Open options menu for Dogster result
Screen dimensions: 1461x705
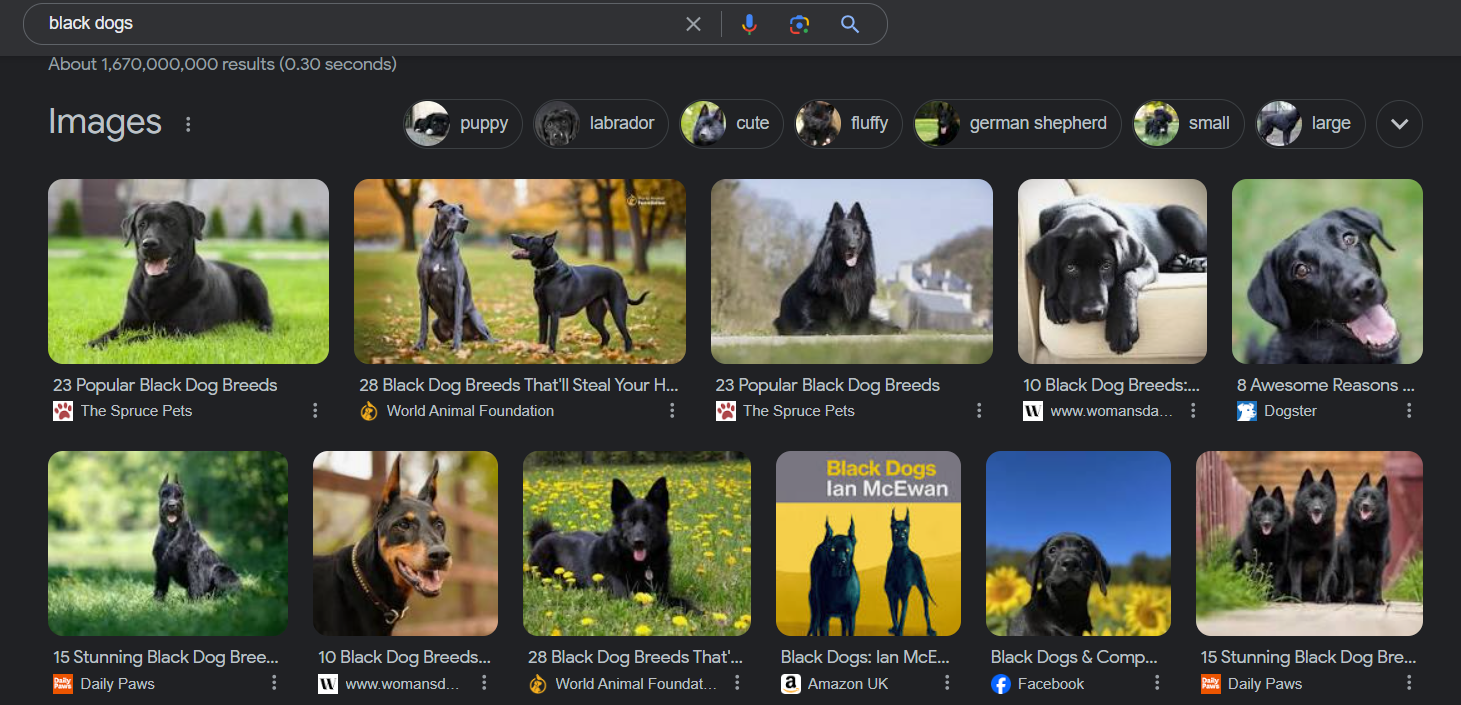pyautogui.click(x=1409, y=411)
